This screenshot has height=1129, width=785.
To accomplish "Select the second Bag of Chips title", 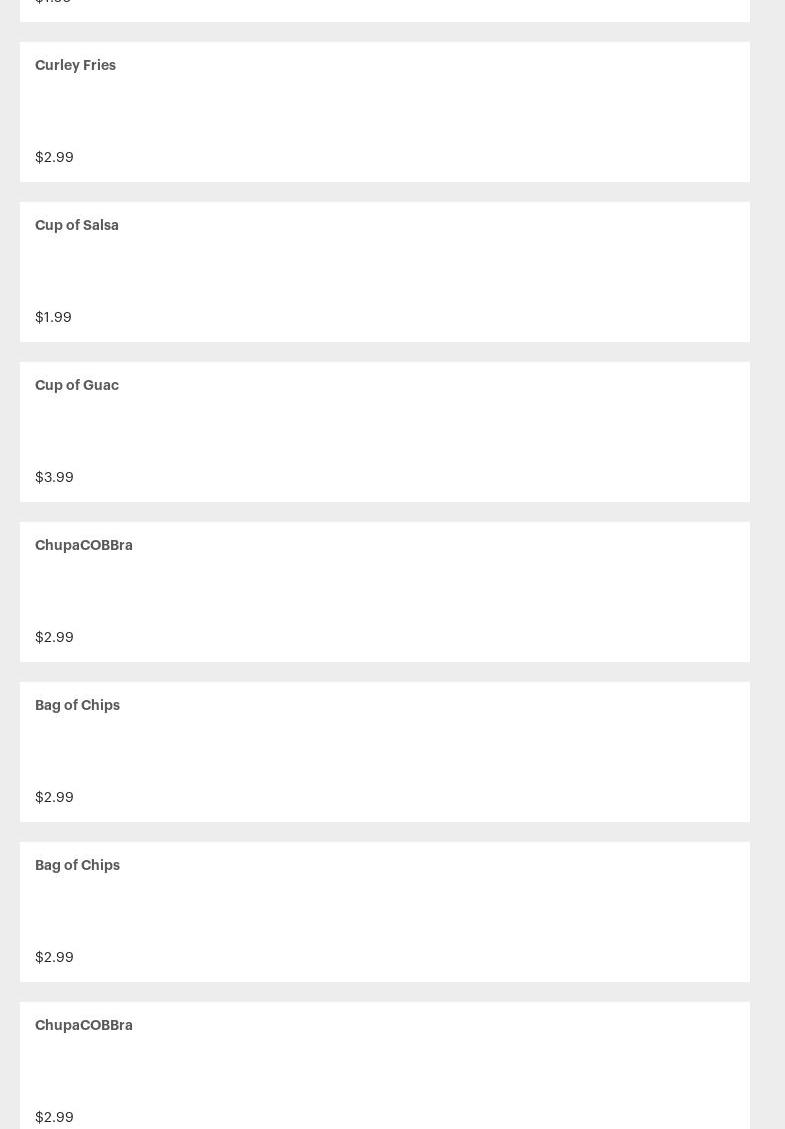I will (x=77, y=865).
